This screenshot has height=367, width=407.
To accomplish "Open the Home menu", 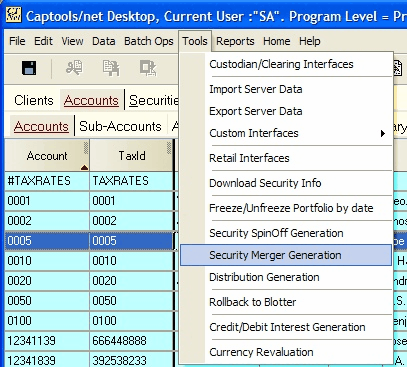I will pyautogui.click(x=277, y=41).
